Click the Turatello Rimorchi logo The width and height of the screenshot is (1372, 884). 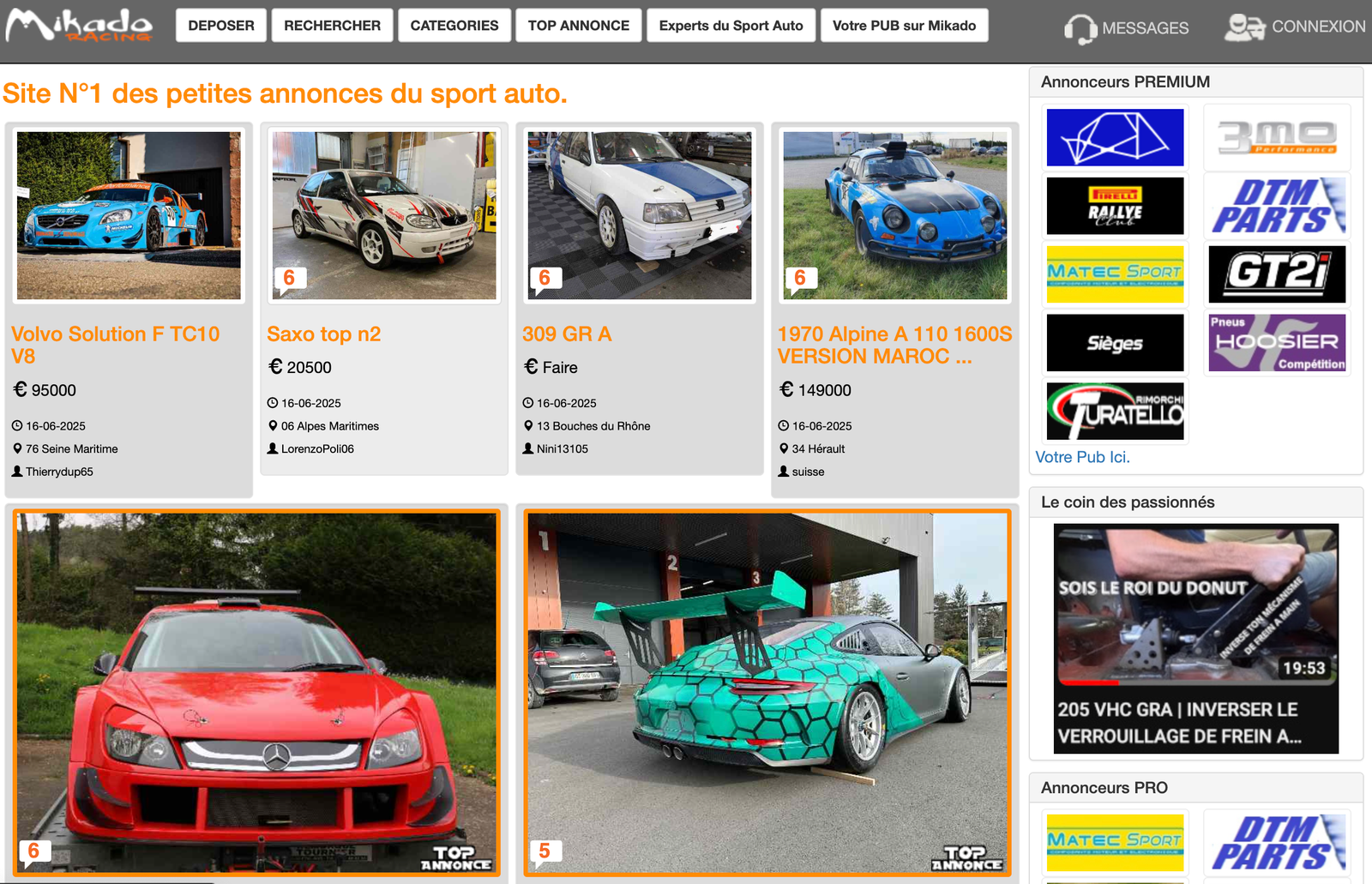pyautogui.click(x=1115, y=412)
